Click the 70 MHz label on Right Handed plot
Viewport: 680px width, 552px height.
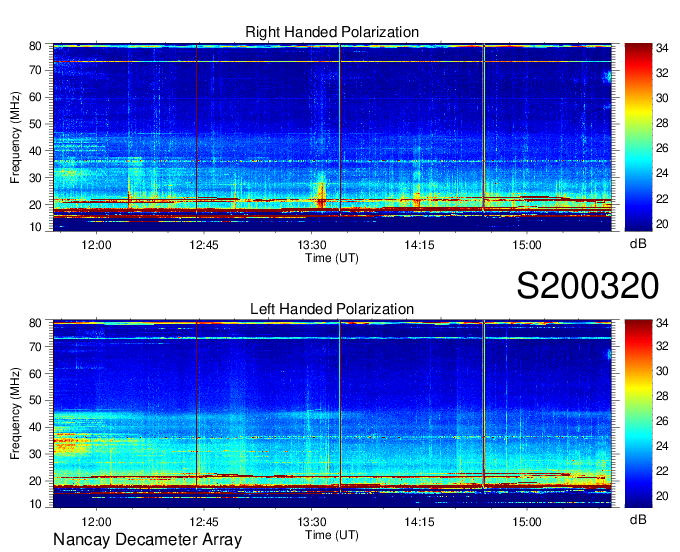click(35, 70)
